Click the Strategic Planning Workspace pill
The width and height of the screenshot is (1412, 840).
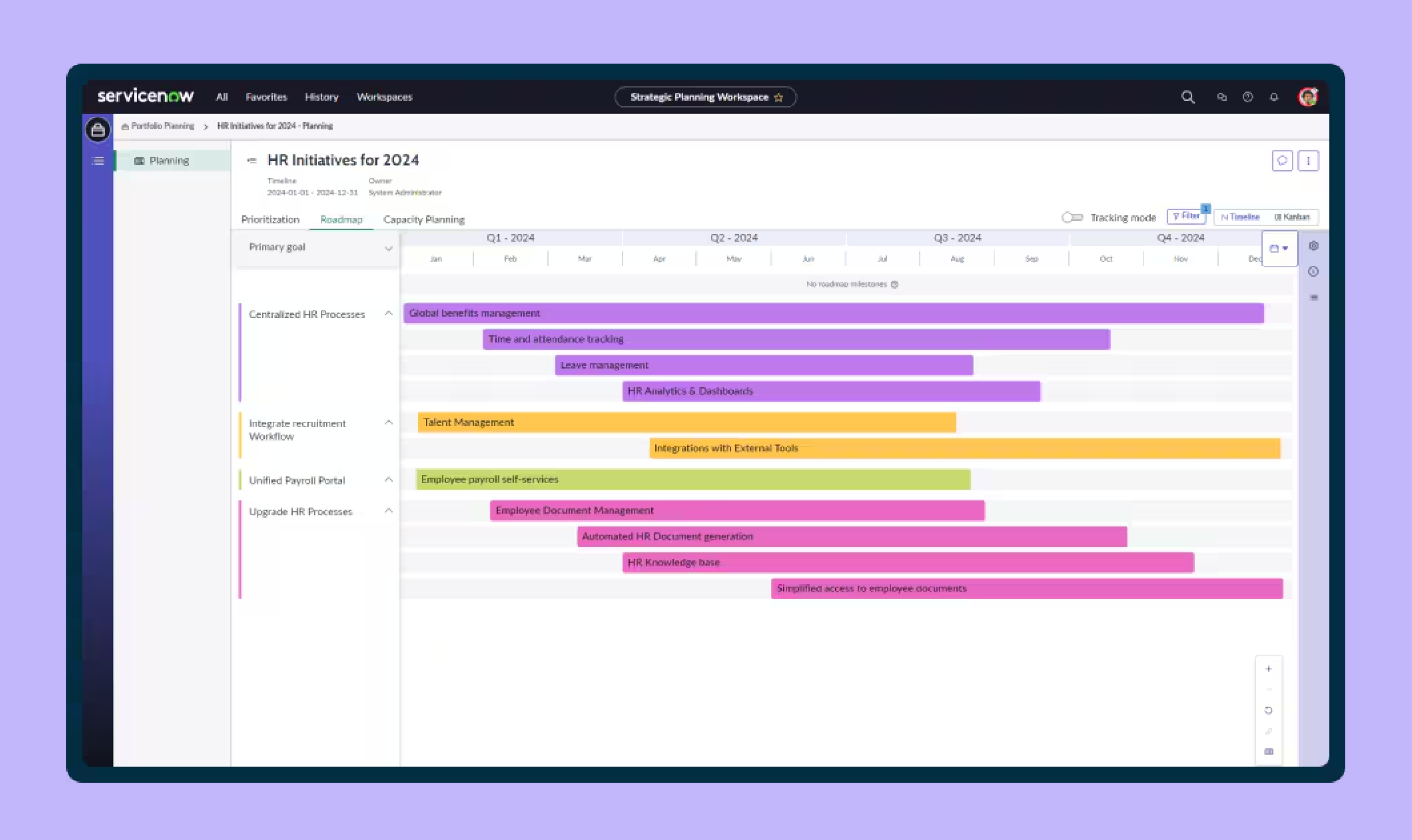(705, 97)
